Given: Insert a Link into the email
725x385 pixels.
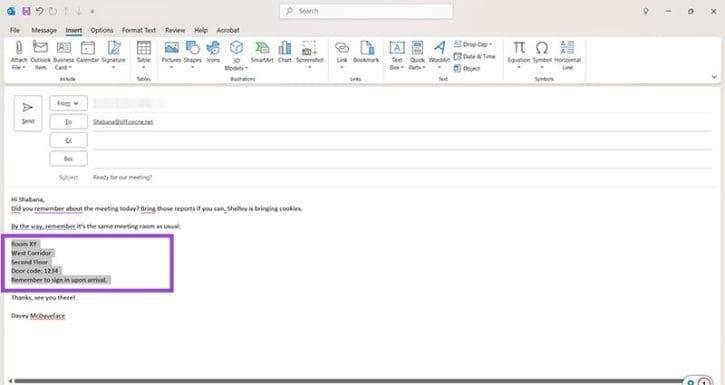Looking at the screenshot, I should [x=342, y=55].
